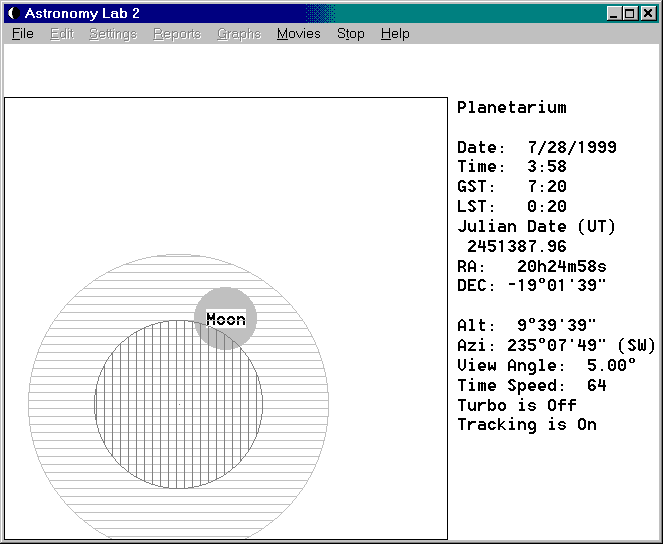
Task: Click the Moon label in the sky view
Action: [x=225, y=319]
